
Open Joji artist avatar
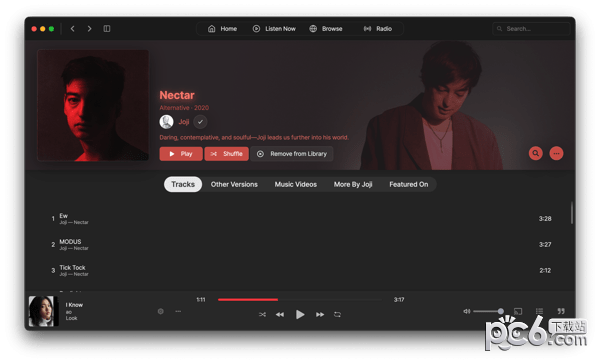(166, 122)
